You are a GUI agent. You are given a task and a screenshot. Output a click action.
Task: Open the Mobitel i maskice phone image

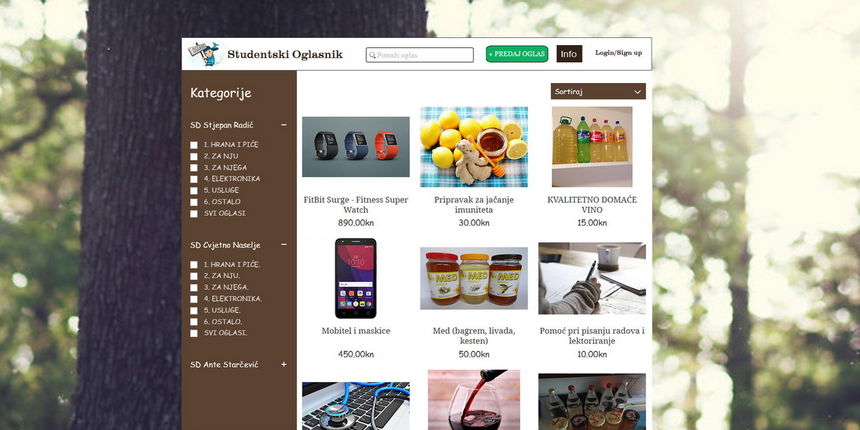coord(356,278)
